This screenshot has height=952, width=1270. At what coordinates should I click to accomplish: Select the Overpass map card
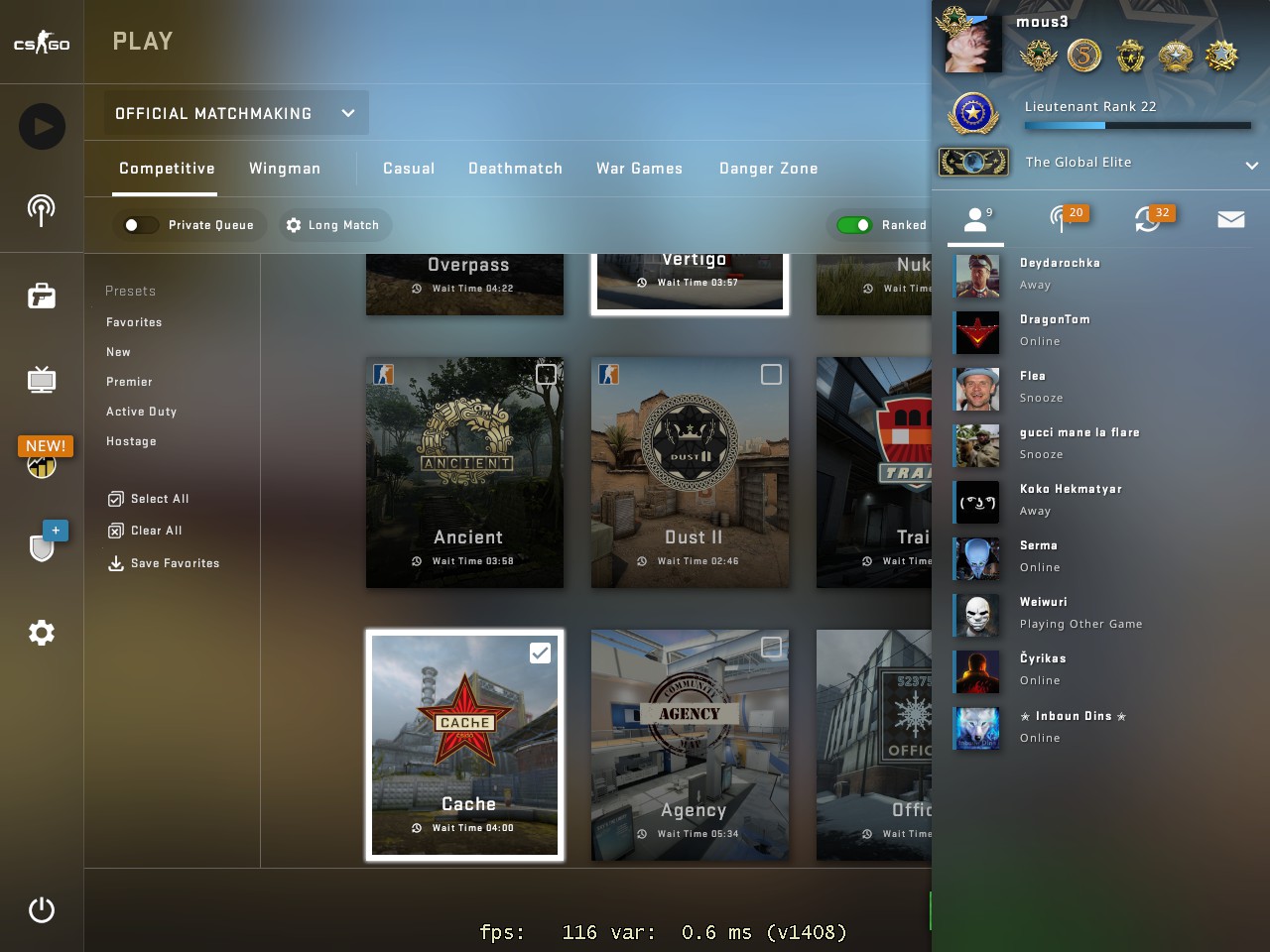tap(464, 285)
